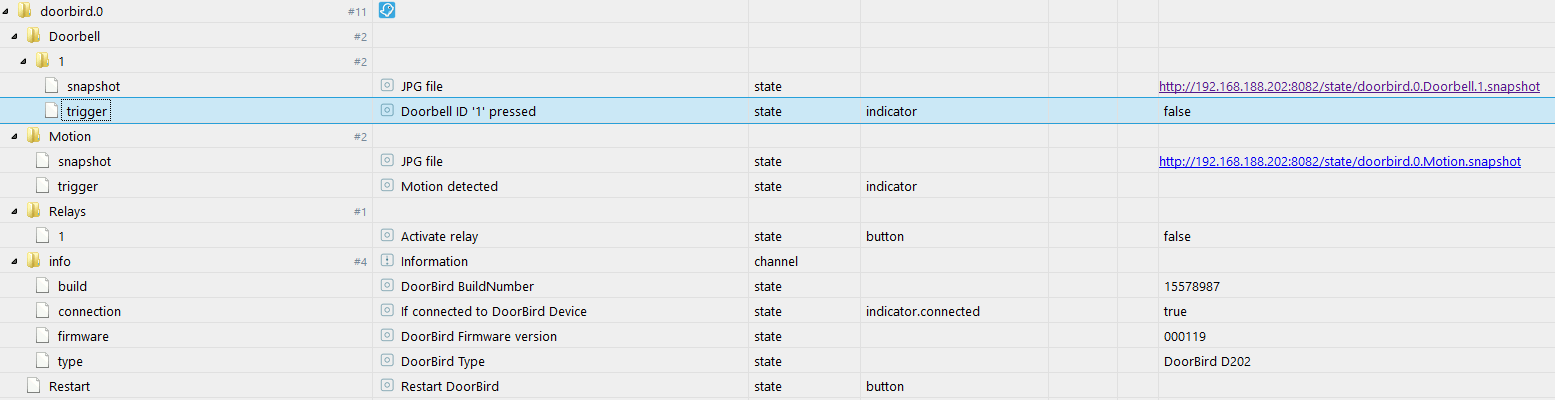1555x400 pixels.
Task: Click state icon beside 'Restart DoorBird'
Action: [x=387, y=386]
